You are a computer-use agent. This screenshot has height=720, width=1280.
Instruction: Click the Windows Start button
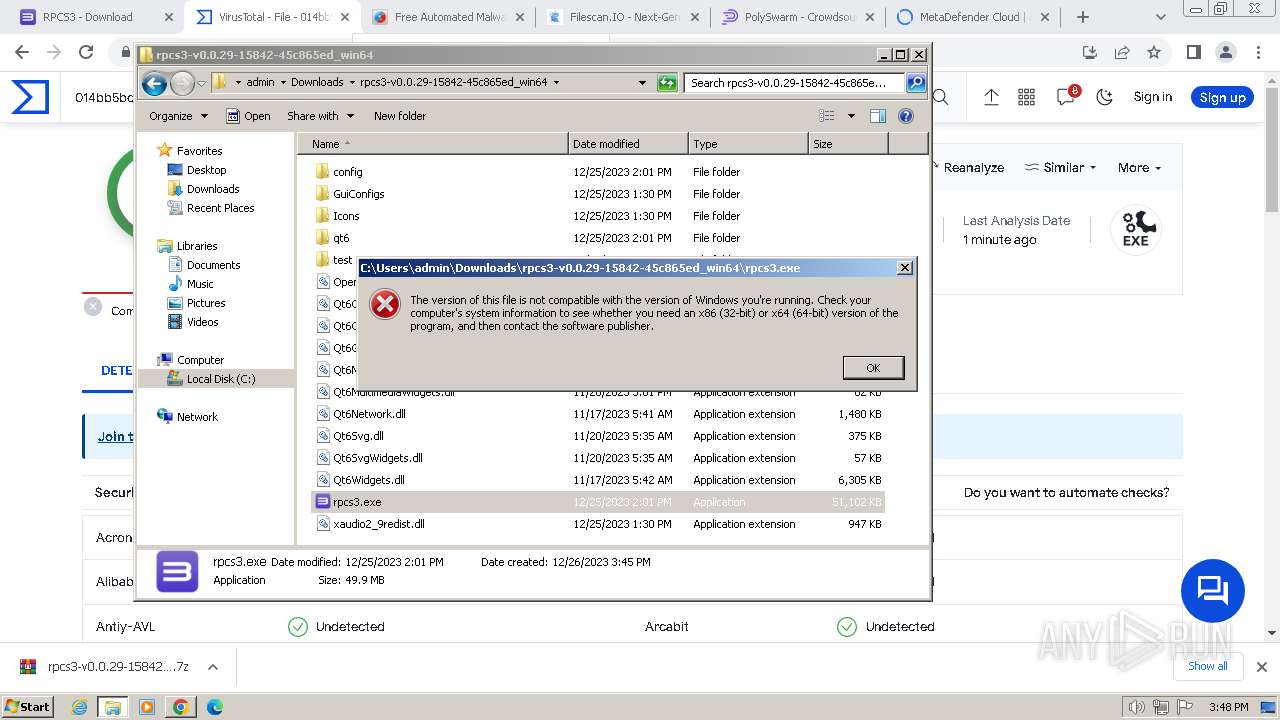(x=27, y=706)
